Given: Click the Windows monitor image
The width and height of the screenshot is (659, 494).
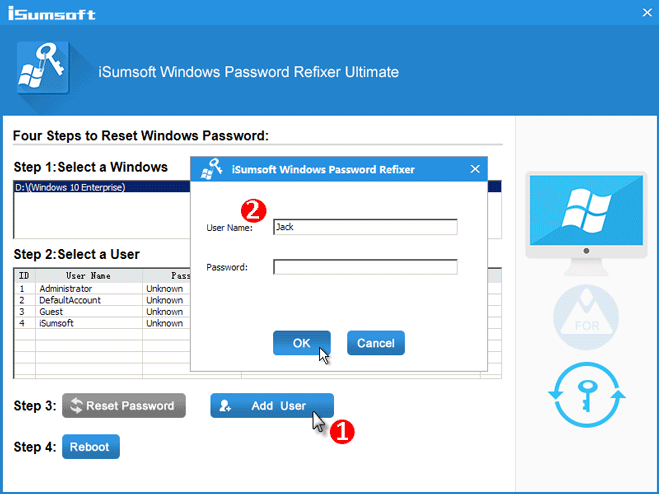Looking at the screenshot, I should pos(586,223).
